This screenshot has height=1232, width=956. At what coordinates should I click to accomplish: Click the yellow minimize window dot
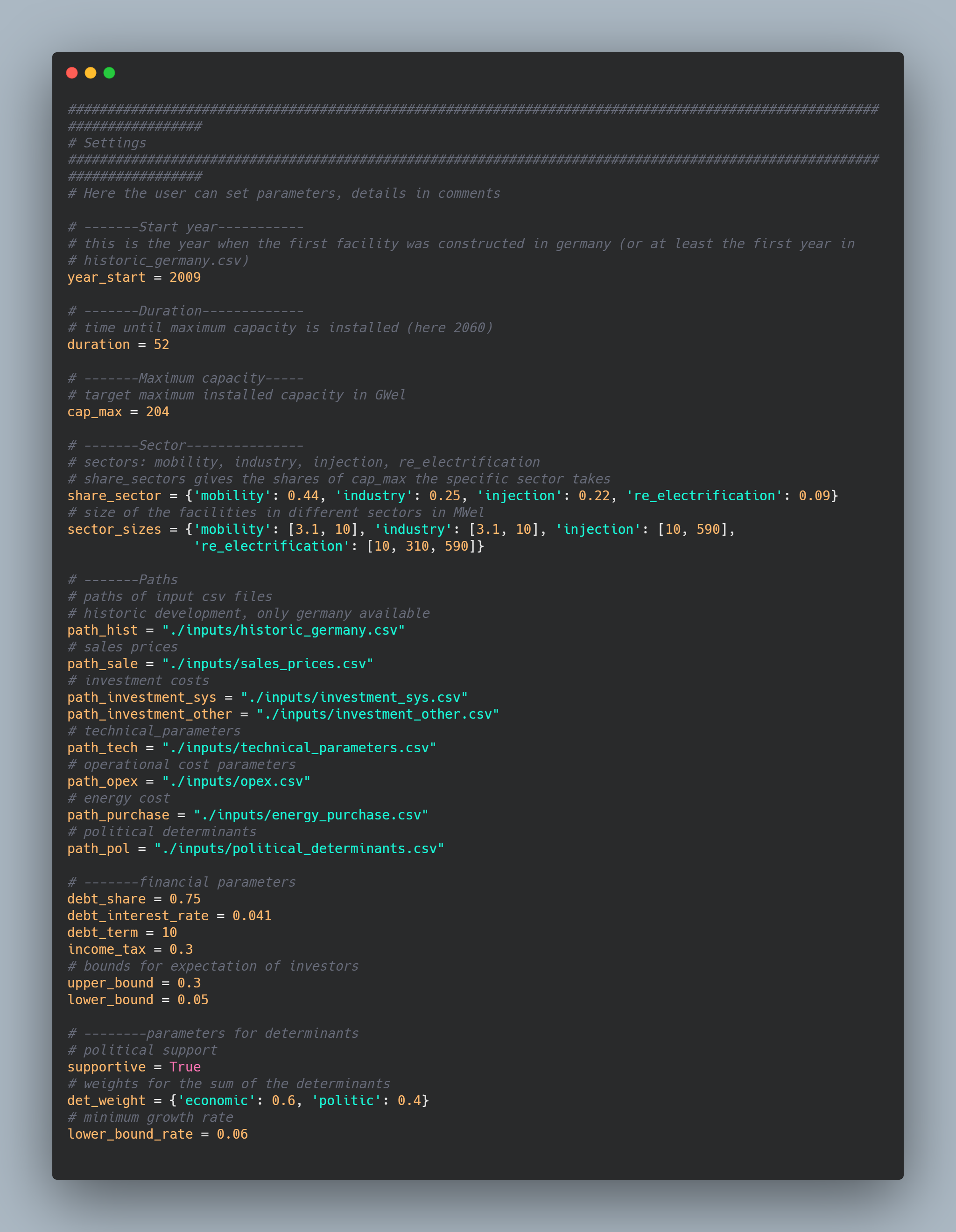(90, 73)
